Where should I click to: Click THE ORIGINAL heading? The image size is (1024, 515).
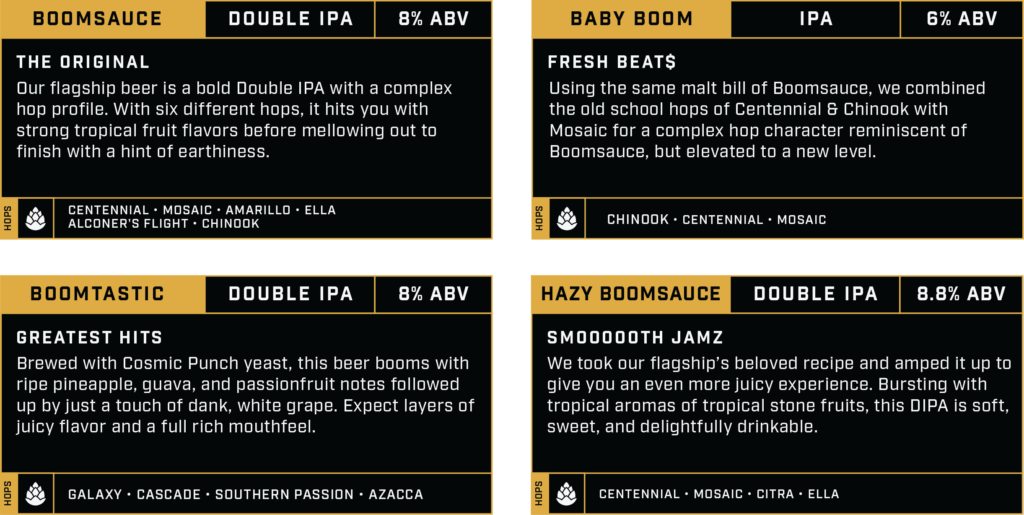pyautogui.click(x=83, y=62)
